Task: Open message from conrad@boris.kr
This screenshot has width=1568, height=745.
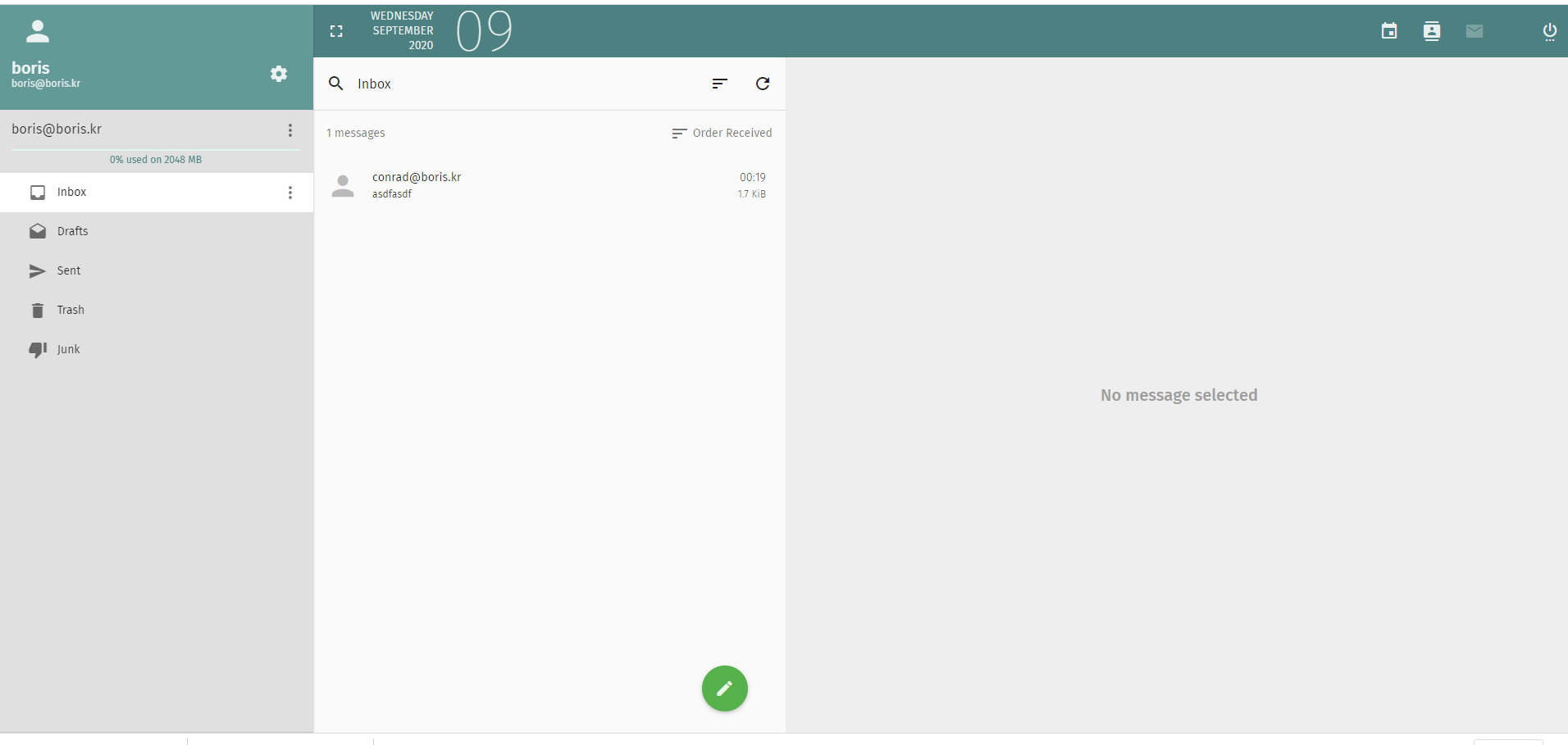Action: [549, 186]
